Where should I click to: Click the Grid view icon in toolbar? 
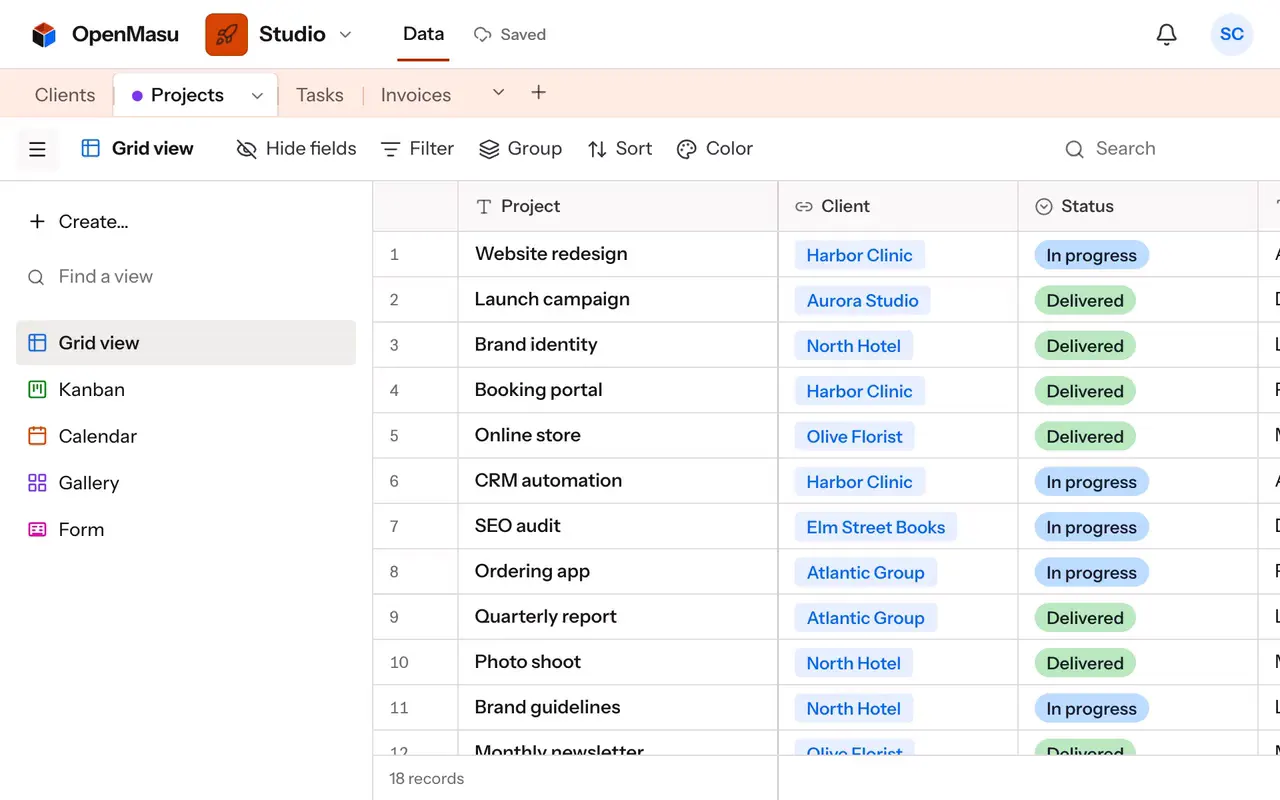tap(90, 149)
